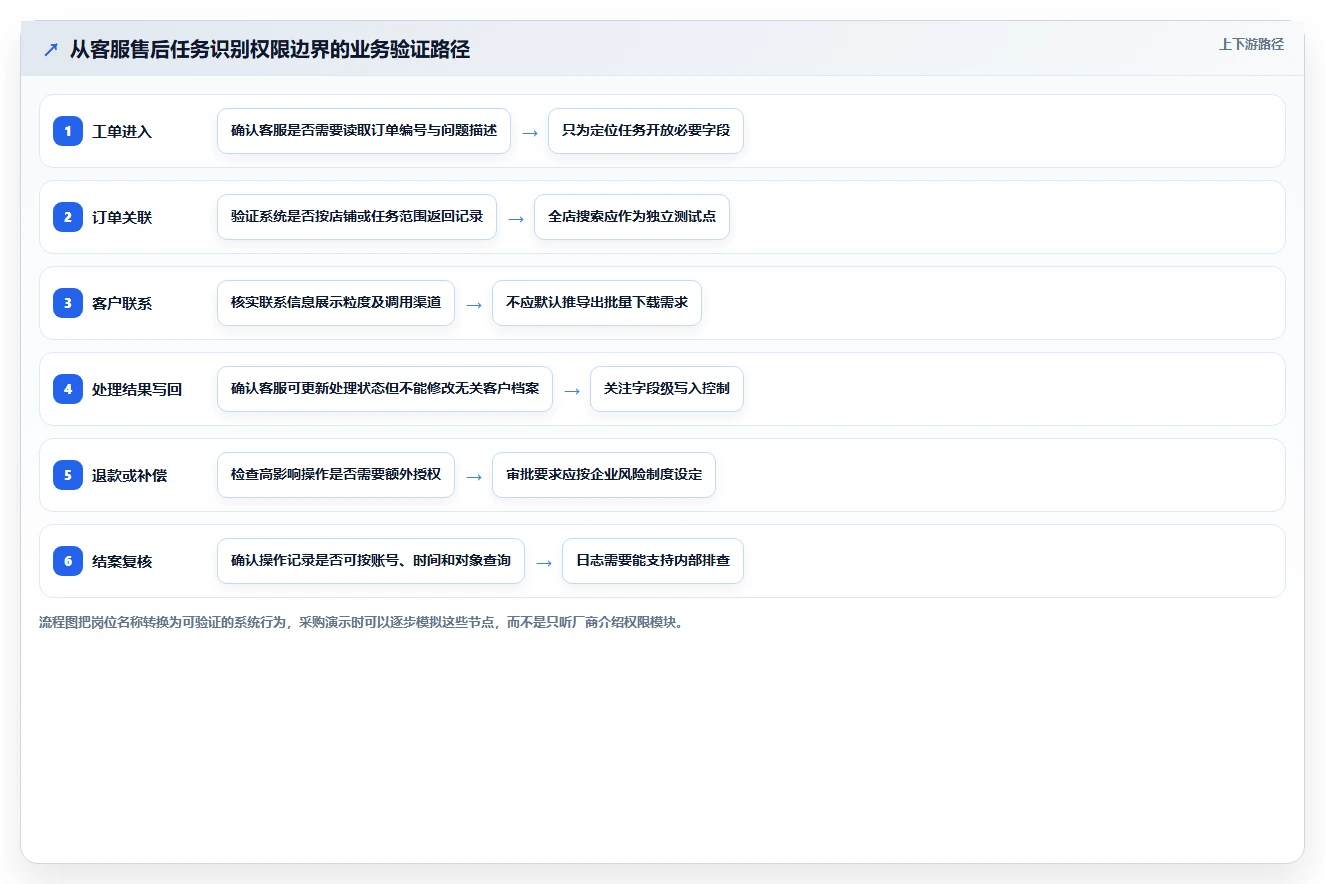Click the arrow in the 工单进入 row

coord(530,132)
